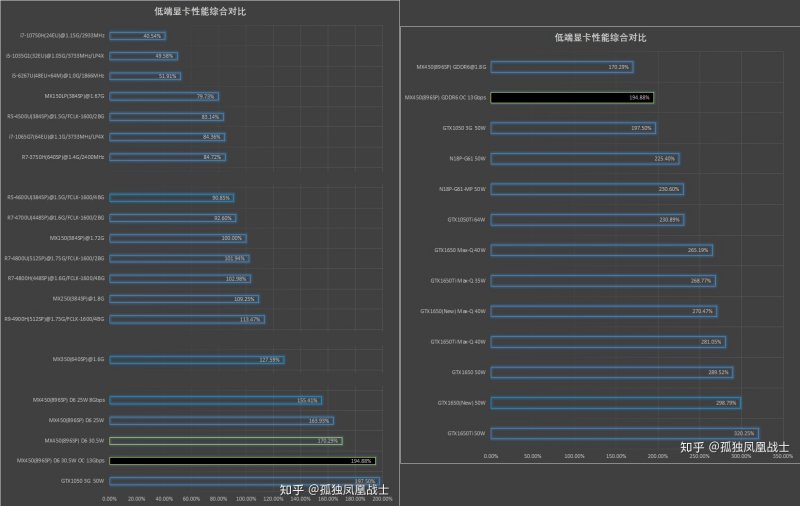Click the GTX1650Ti 50W bar showing 320.25%
The image size is (800, 506).
tap(624, 434)
